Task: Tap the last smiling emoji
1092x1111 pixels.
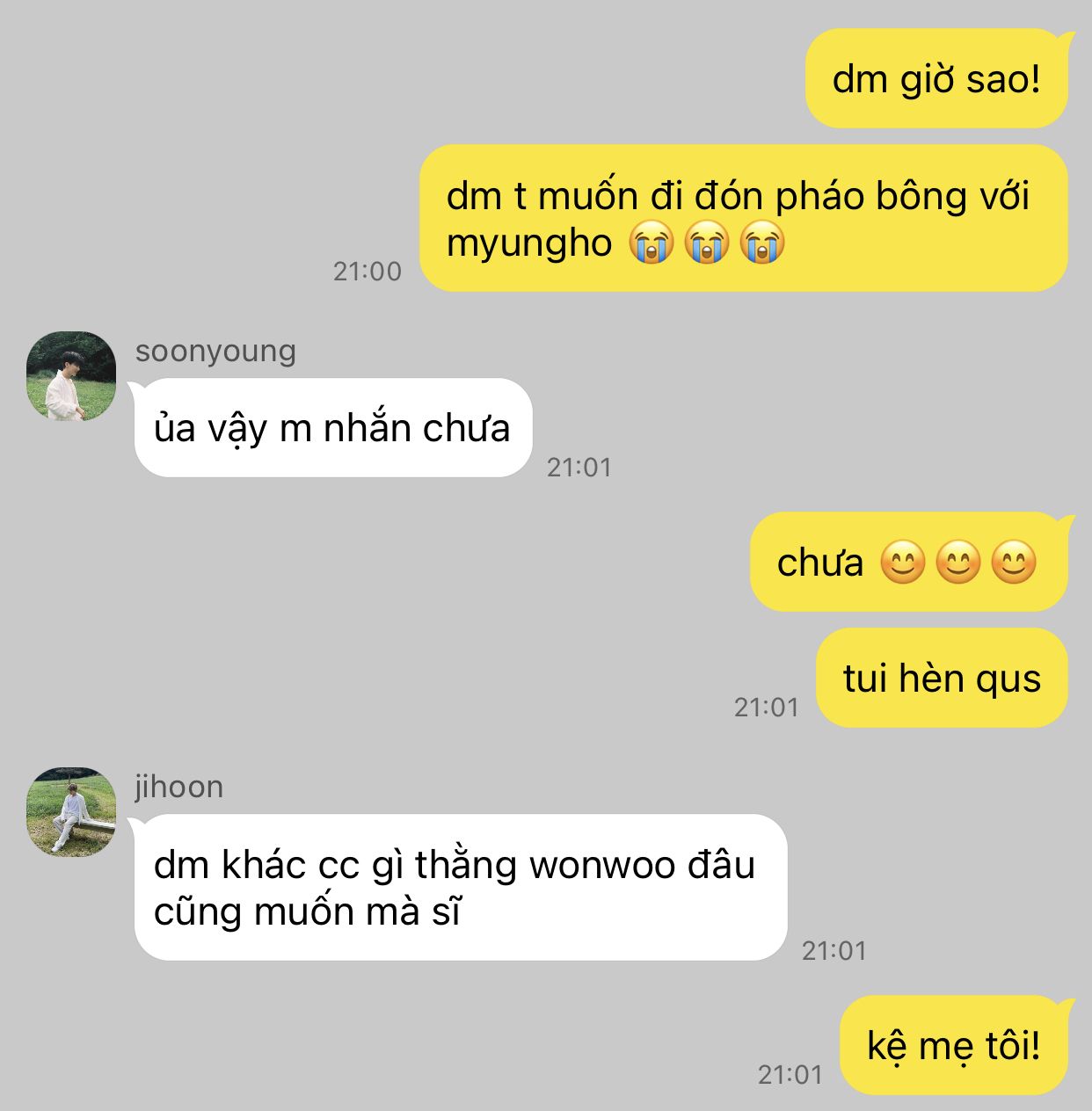Action: (x=1014, y=563)
